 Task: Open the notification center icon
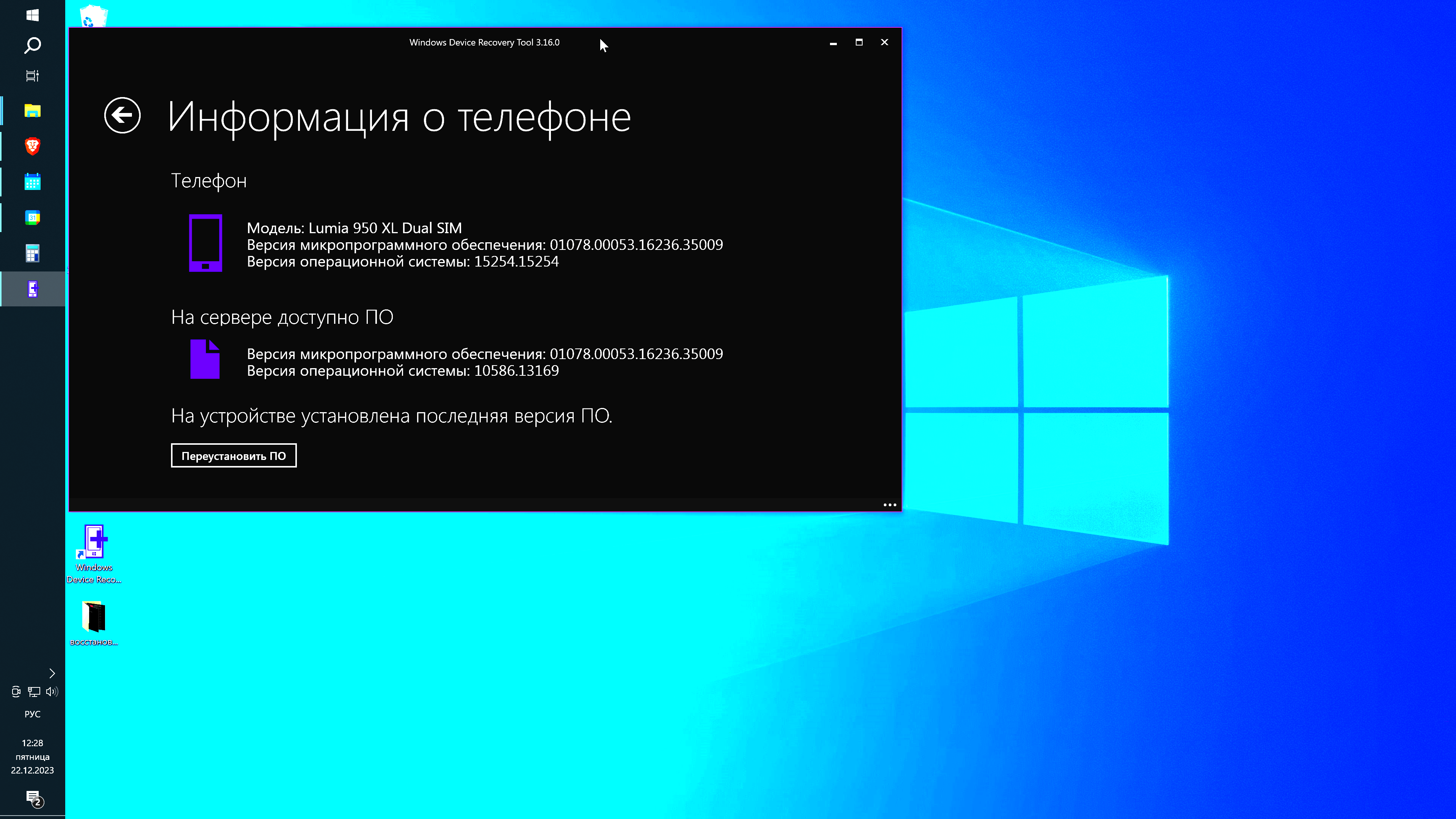[x=34, y=799]
